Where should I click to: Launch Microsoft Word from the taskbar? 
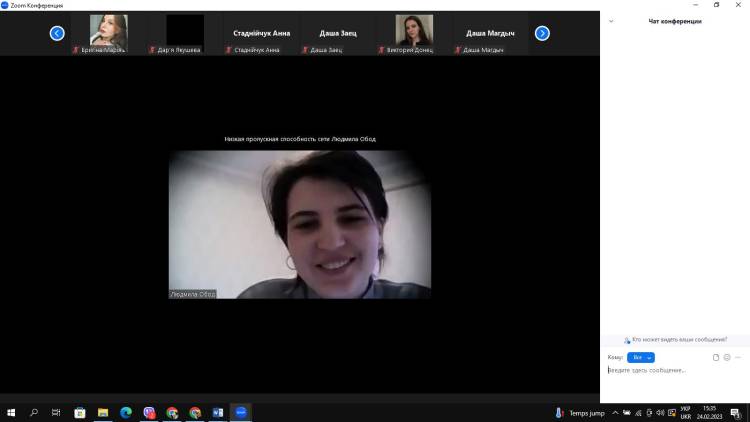tap(218, 412)
